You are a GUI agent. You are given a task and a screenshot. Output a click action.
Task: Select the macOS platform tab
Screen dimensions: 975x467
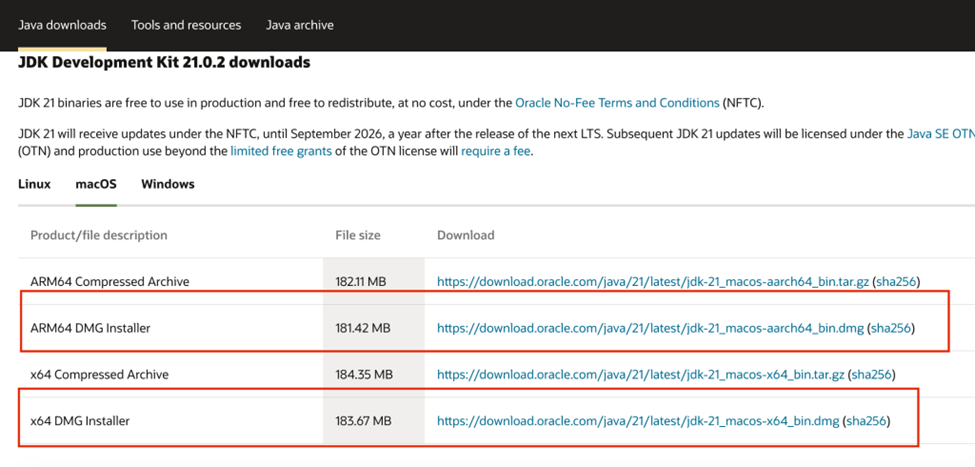[96, 184]
